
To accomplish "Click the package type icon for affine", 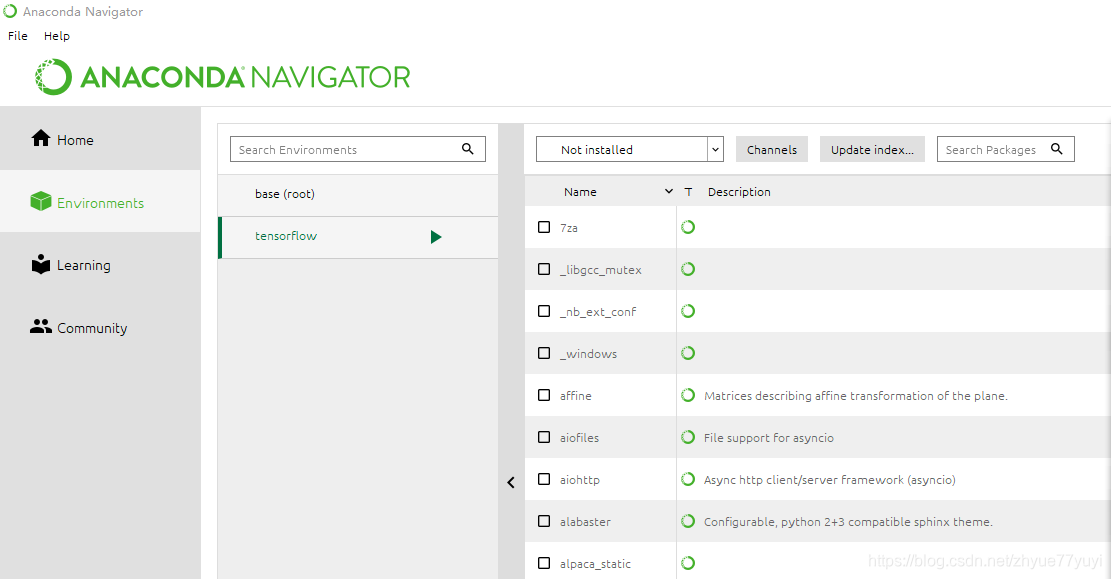I will coord(688,395).
